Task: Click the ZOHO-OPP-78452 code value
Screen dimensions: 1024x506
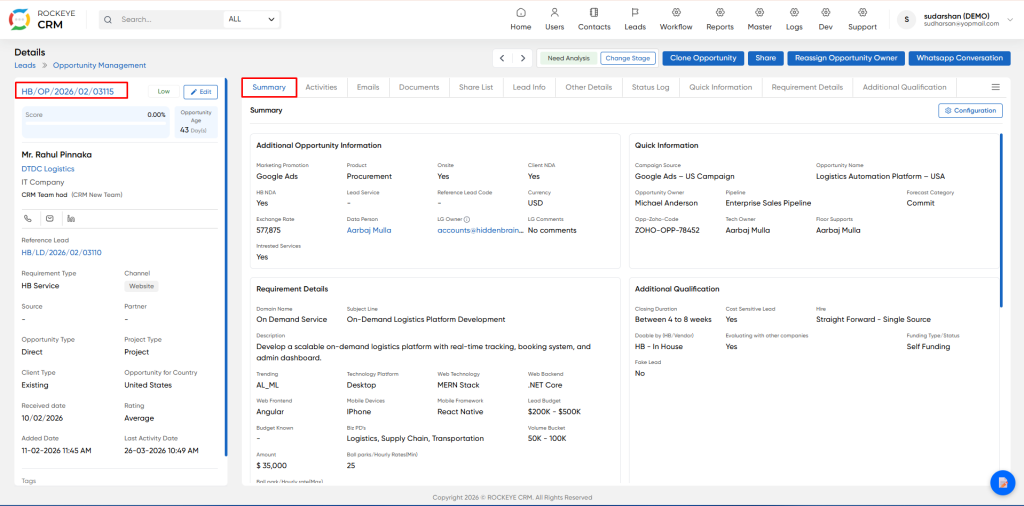Action: (x=667, y=230)
